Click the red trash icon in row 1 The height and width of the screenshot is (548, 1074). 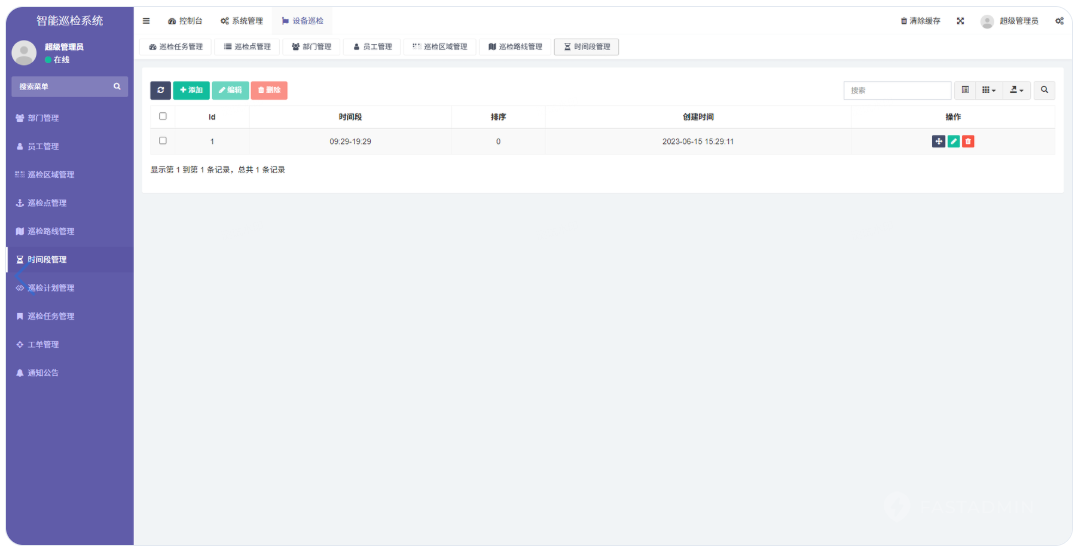pos(968,142)
